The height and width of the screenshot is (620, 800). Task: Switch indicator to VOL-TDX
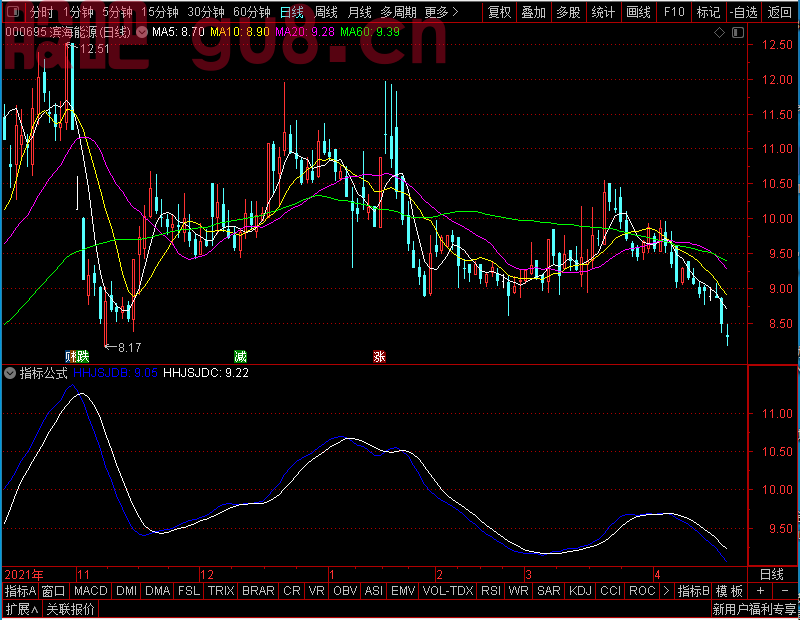click(448, 591)
